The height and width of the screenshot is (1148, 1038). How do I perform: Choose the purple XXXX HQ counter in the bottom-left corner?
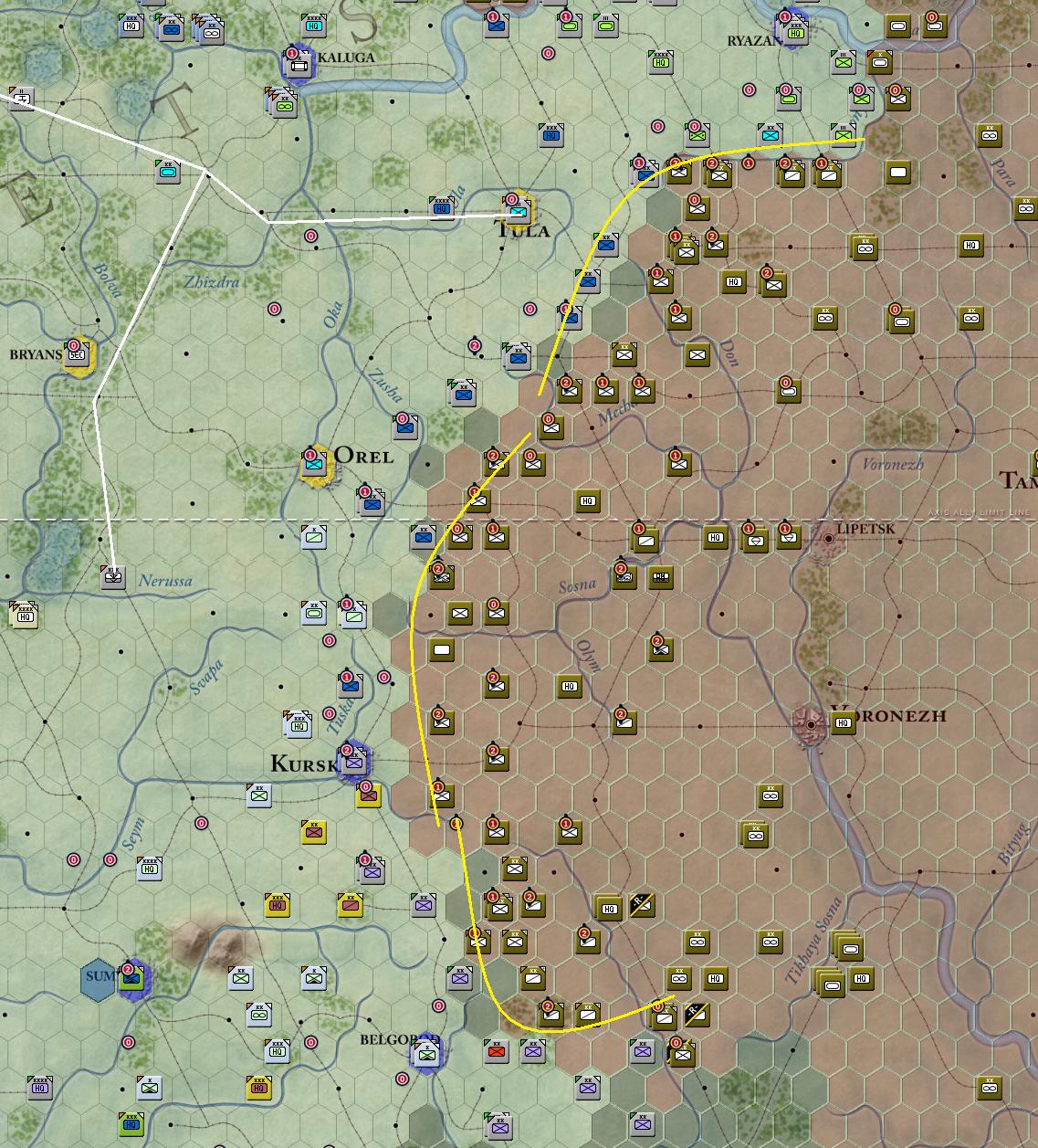coord(40,1087)
